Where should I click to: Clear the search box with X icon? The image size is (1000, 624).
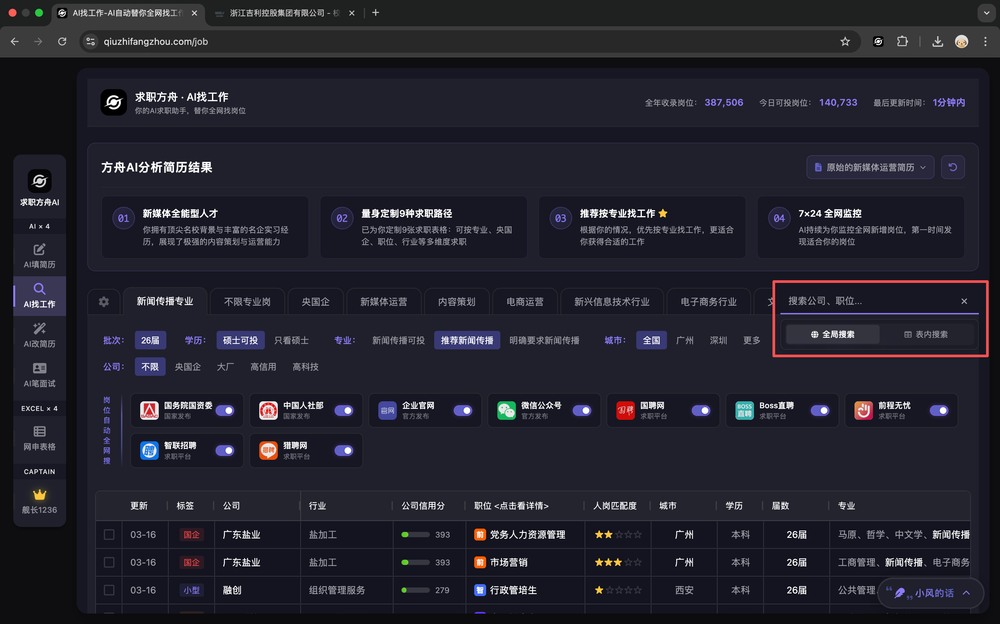click(x=964, y=301)
